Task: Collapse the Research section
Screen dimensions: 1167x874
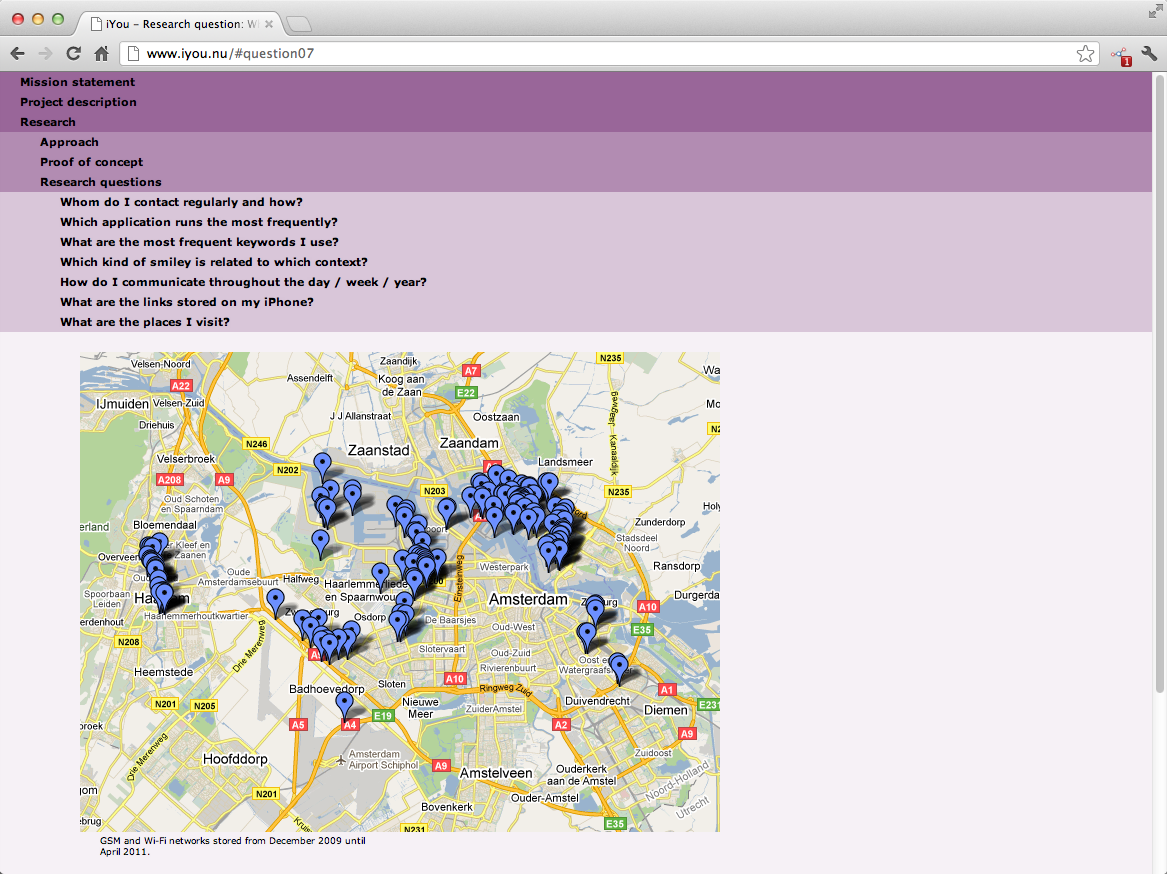Action: coord(48,122)
